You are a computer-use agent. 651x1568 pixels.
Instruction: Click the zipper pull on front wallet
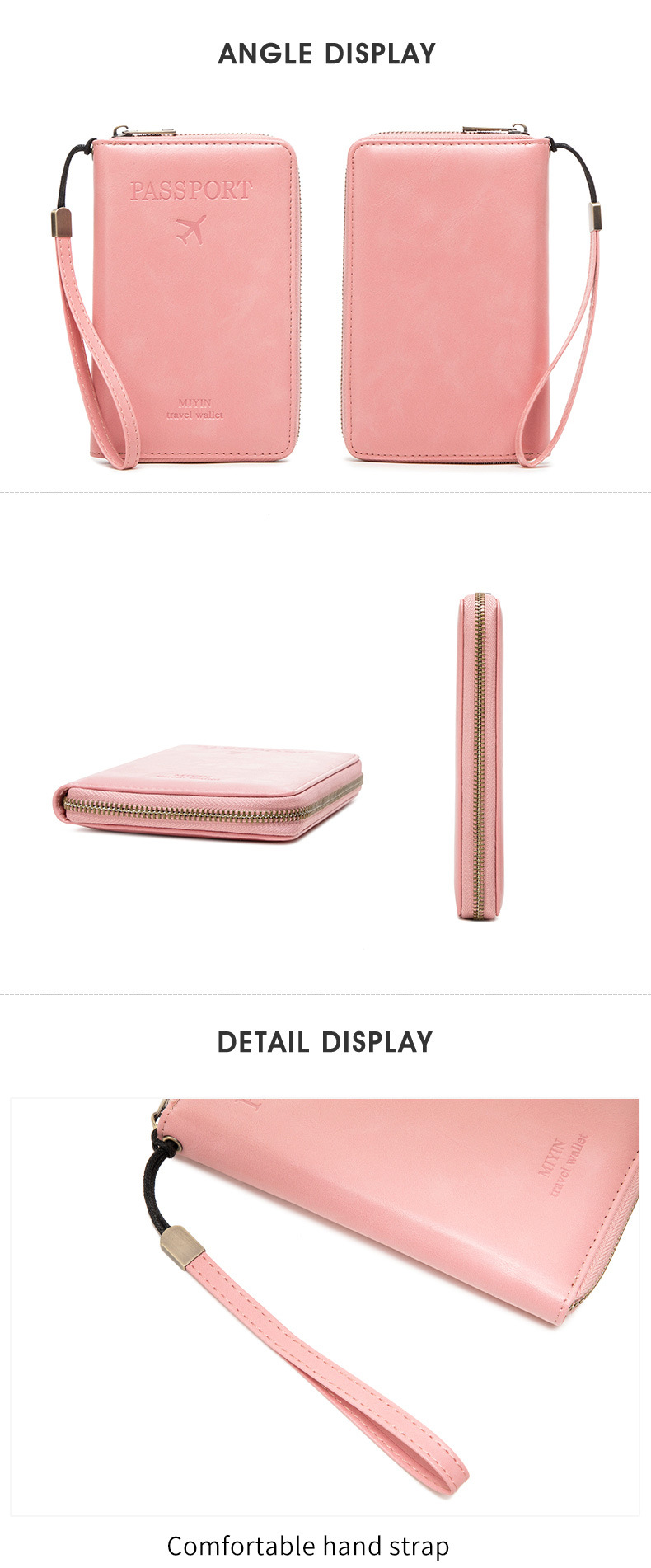144,131
